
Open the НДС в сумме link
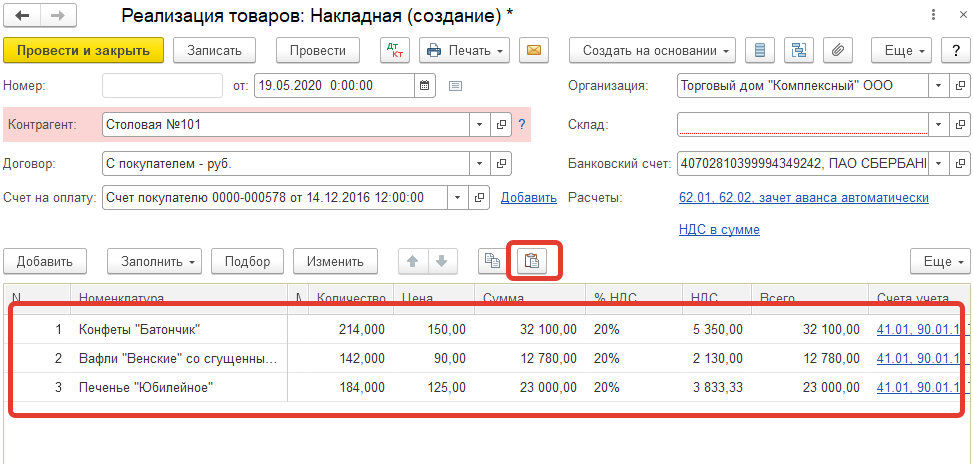720,230
